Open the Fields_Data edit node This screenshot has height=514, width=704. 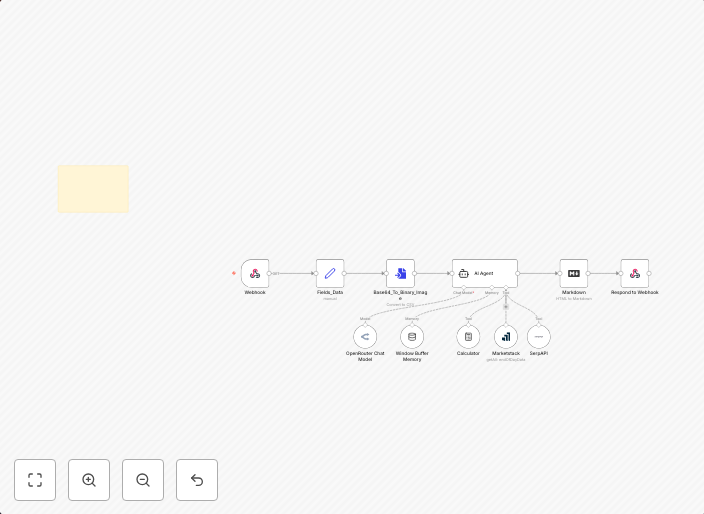pos(330,273)
